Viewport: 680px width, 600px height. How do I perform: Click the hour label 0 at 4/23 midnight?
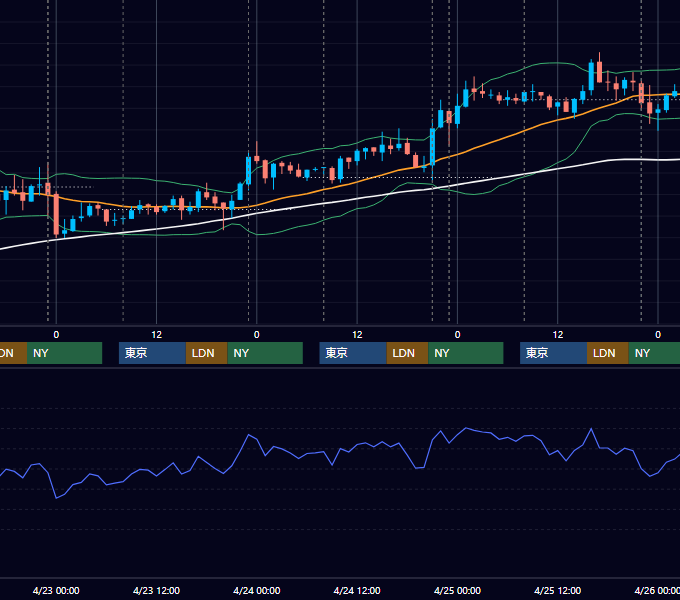point(56,335)
